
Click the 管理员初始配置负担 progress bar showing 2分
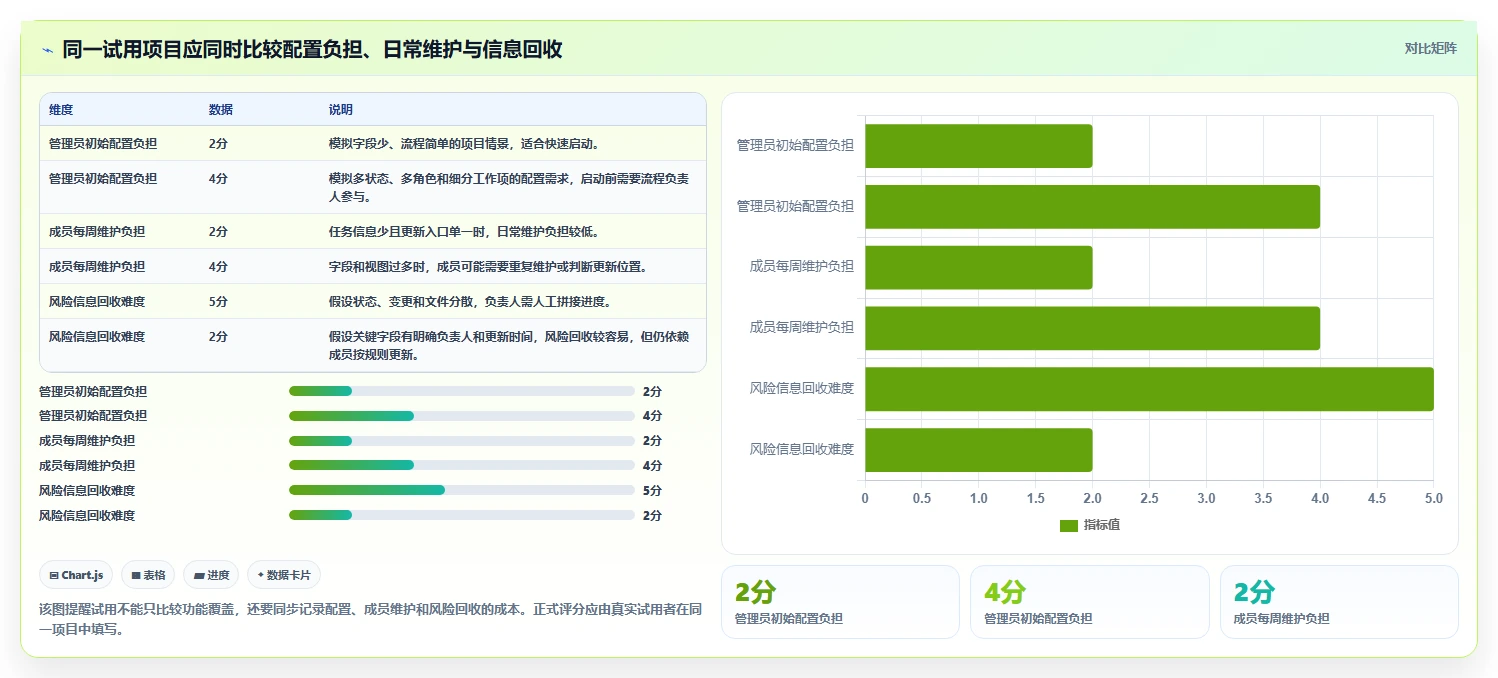462,391
